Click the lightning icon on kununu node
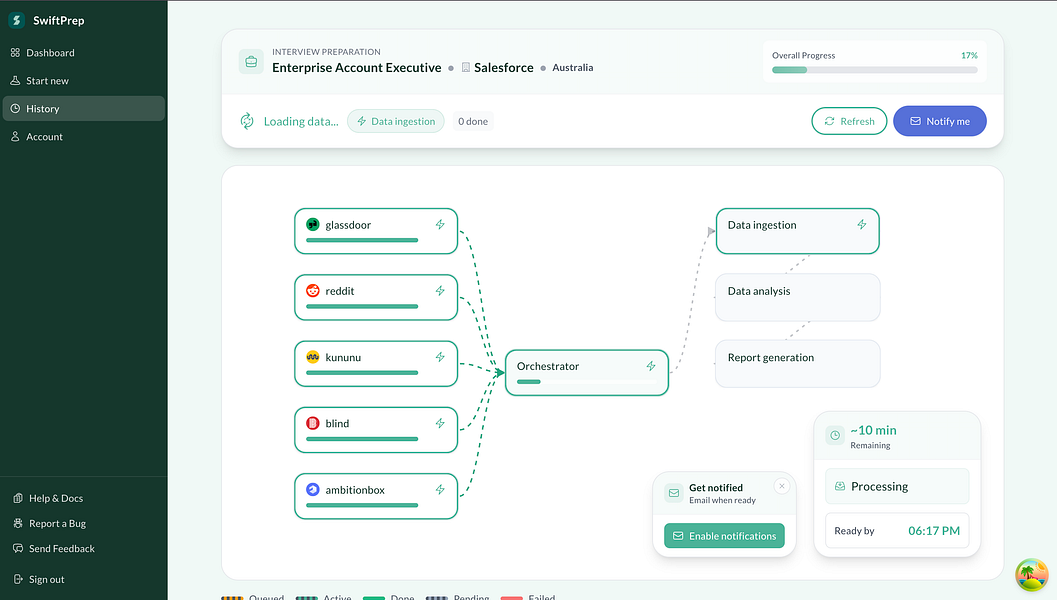1057x600 pixels. tap(440, 357)
